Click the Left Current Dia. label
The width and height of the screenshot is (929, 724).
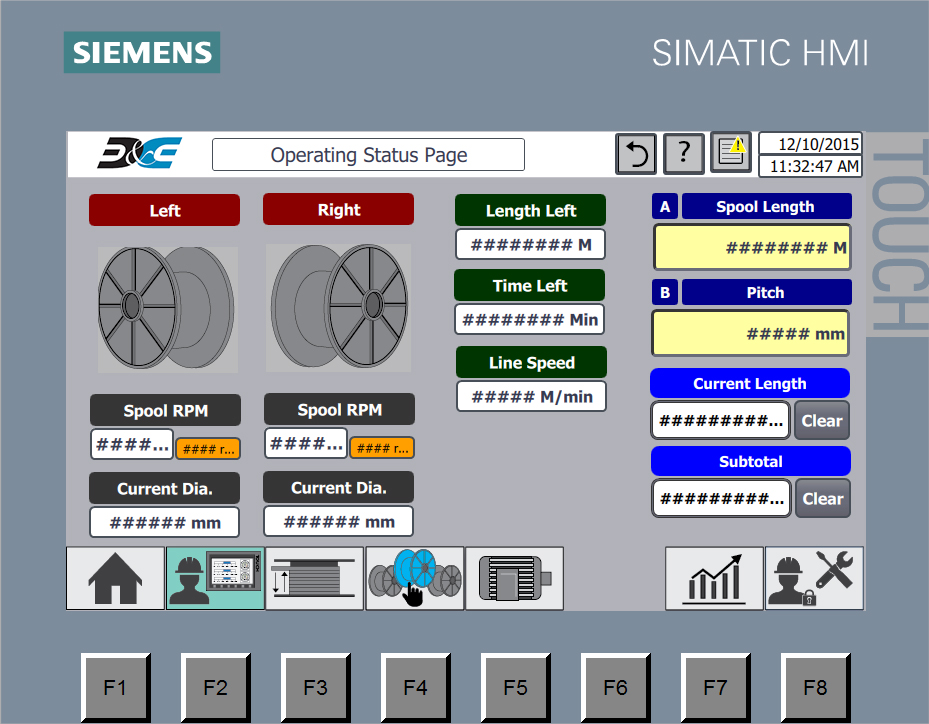tap(165, 488)
